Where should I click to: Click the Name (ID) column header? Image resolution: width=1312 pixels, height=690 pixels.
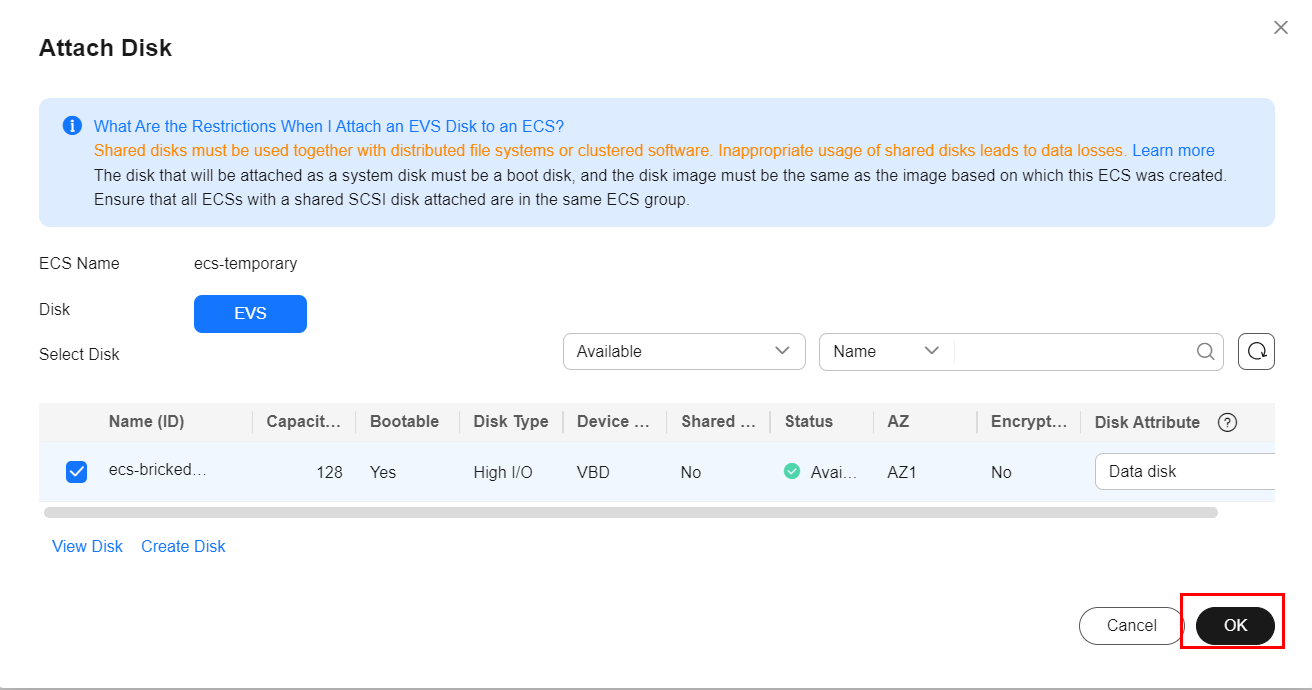coord(146,422)
